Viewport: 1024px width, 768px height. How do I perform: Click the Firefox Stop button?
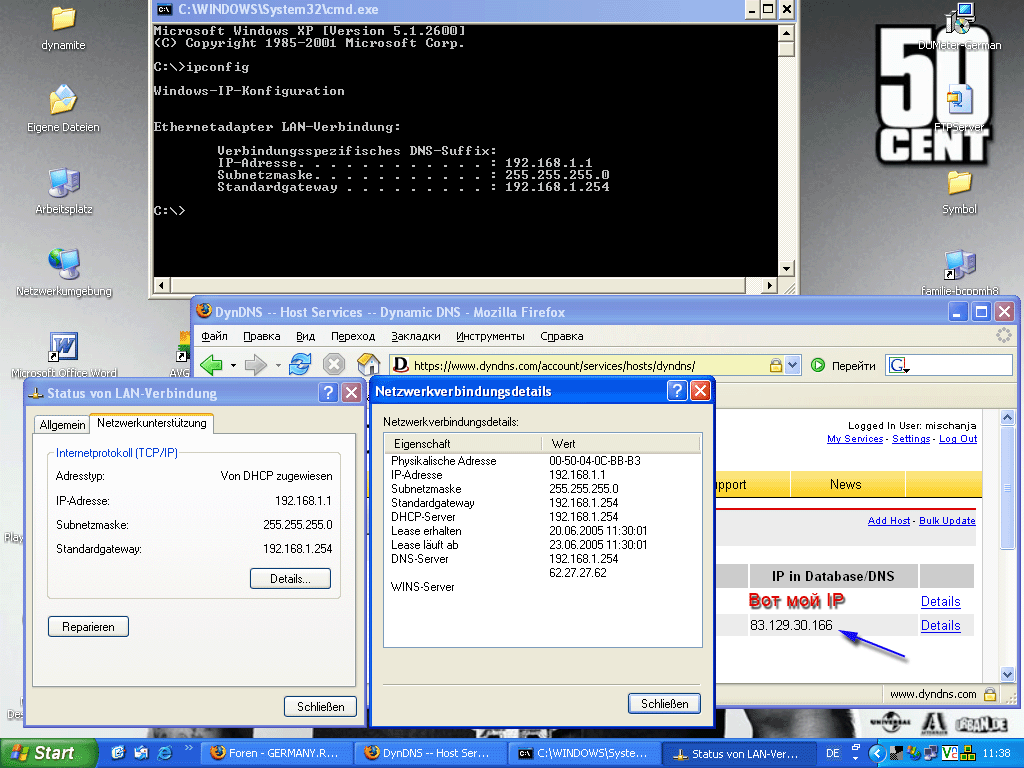coord(334,364)
